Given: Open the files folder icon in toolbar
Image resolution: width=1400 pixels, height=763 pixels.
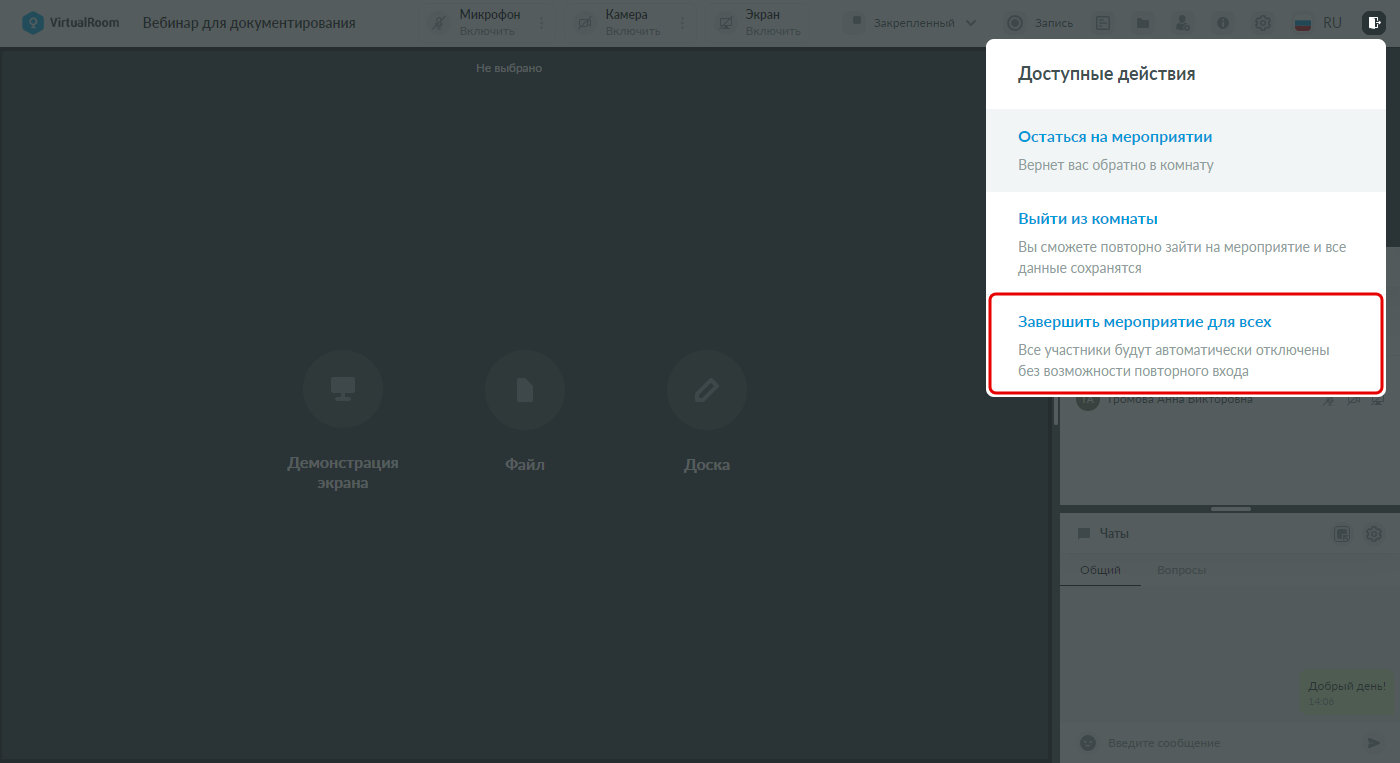Looking at the screenshot, I should pos(1143,23).
